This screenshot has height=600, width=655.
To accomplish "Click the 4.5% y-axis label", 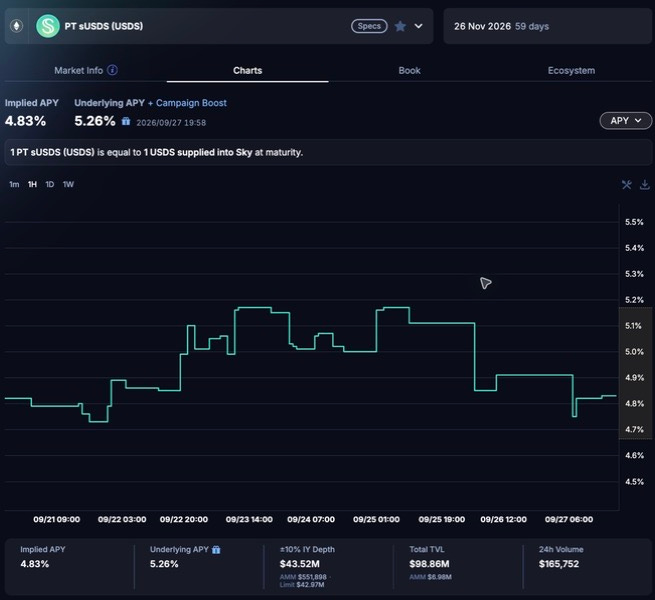I will coord(634,482).
